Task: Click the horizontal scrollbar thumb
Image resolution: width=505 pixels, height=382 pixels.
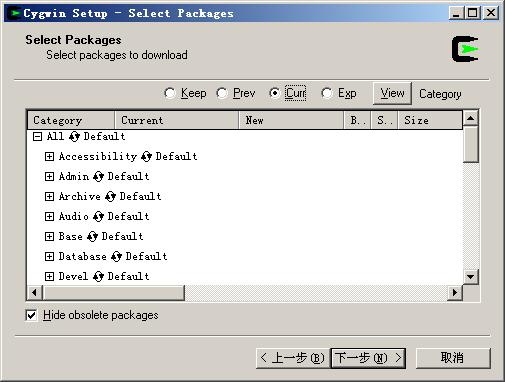Action: pyautogui.click(x=113, y=293)
